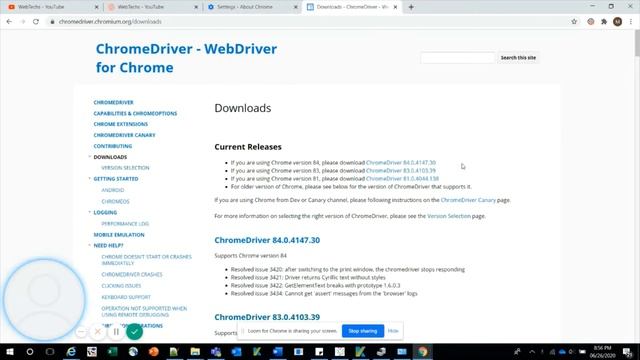Open the Windows Start menu
The image size is (640, 360).
coord(9,352)
